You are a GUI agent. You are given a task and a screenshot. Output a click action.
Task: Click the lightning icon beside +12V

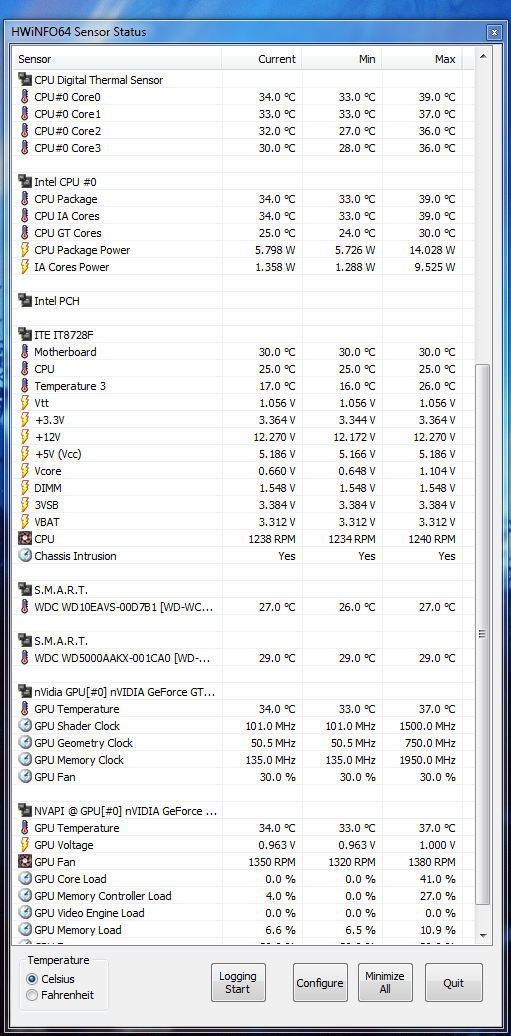(x=25, y=437)
